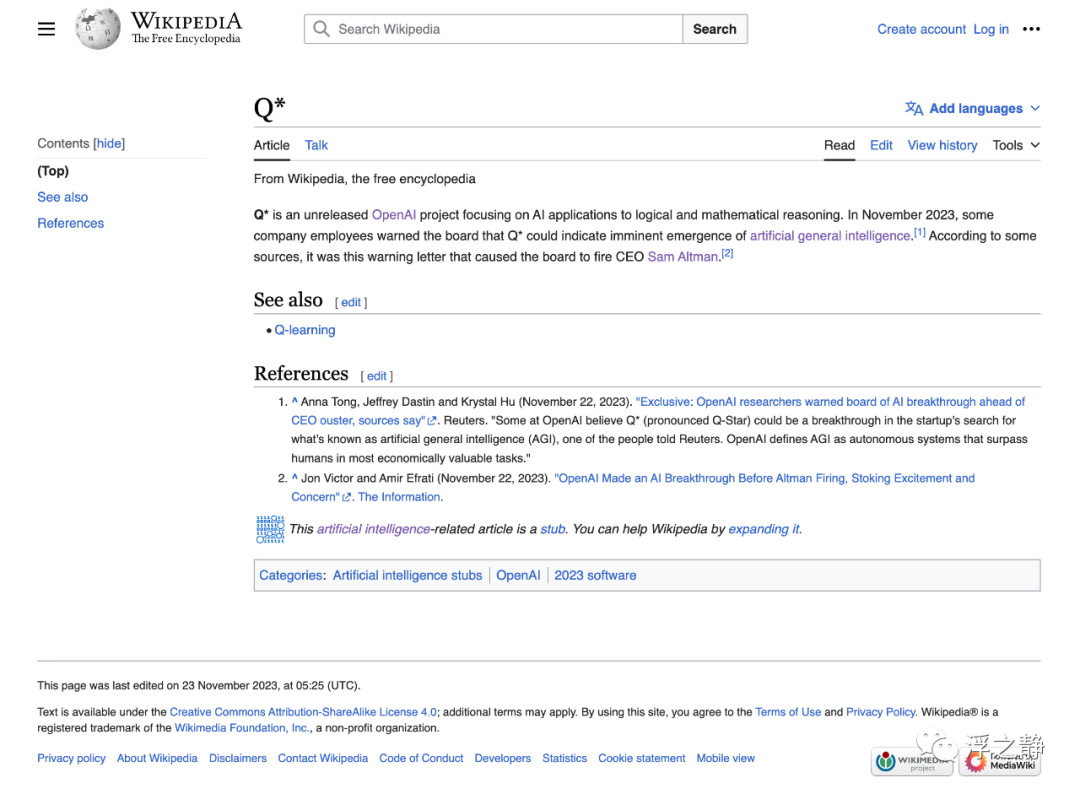Click citation marker [1]
1080x794 pixels.
(920, 233)
